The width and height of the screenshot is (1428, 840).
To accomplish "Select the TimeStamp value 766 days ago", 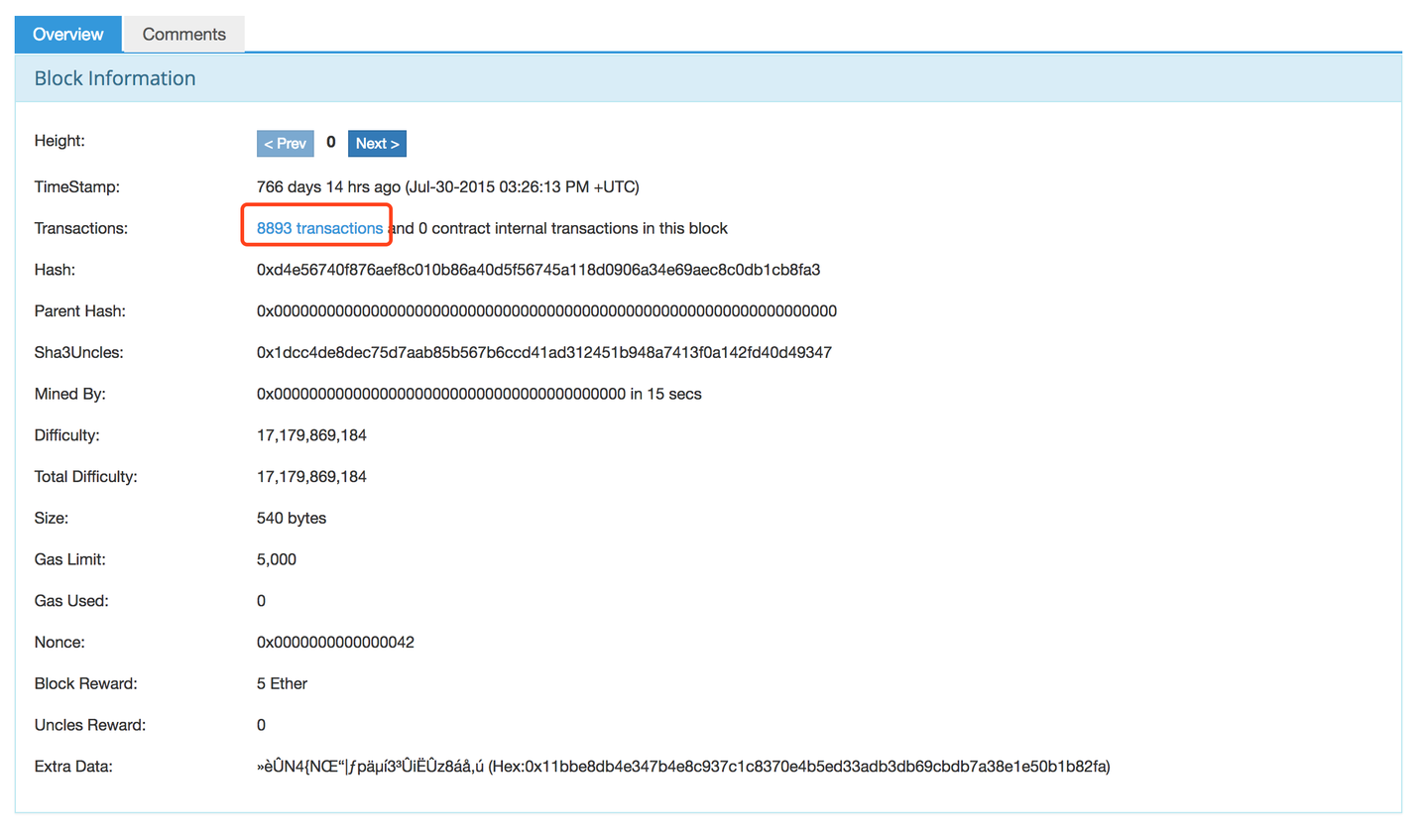I will [x=447, y=186].
